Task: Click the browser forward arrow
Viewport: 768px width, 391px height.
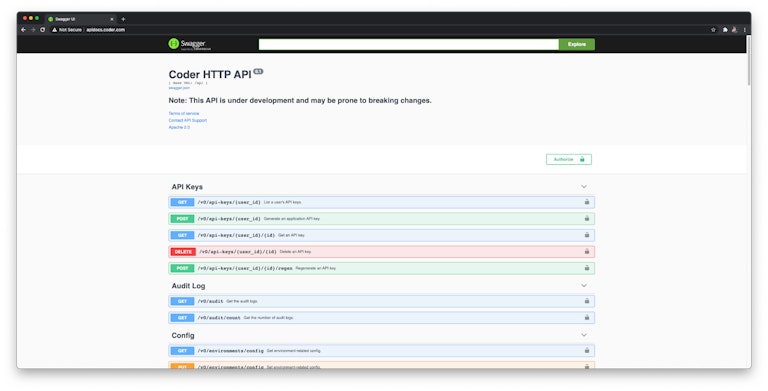Action: coord(33,30)
